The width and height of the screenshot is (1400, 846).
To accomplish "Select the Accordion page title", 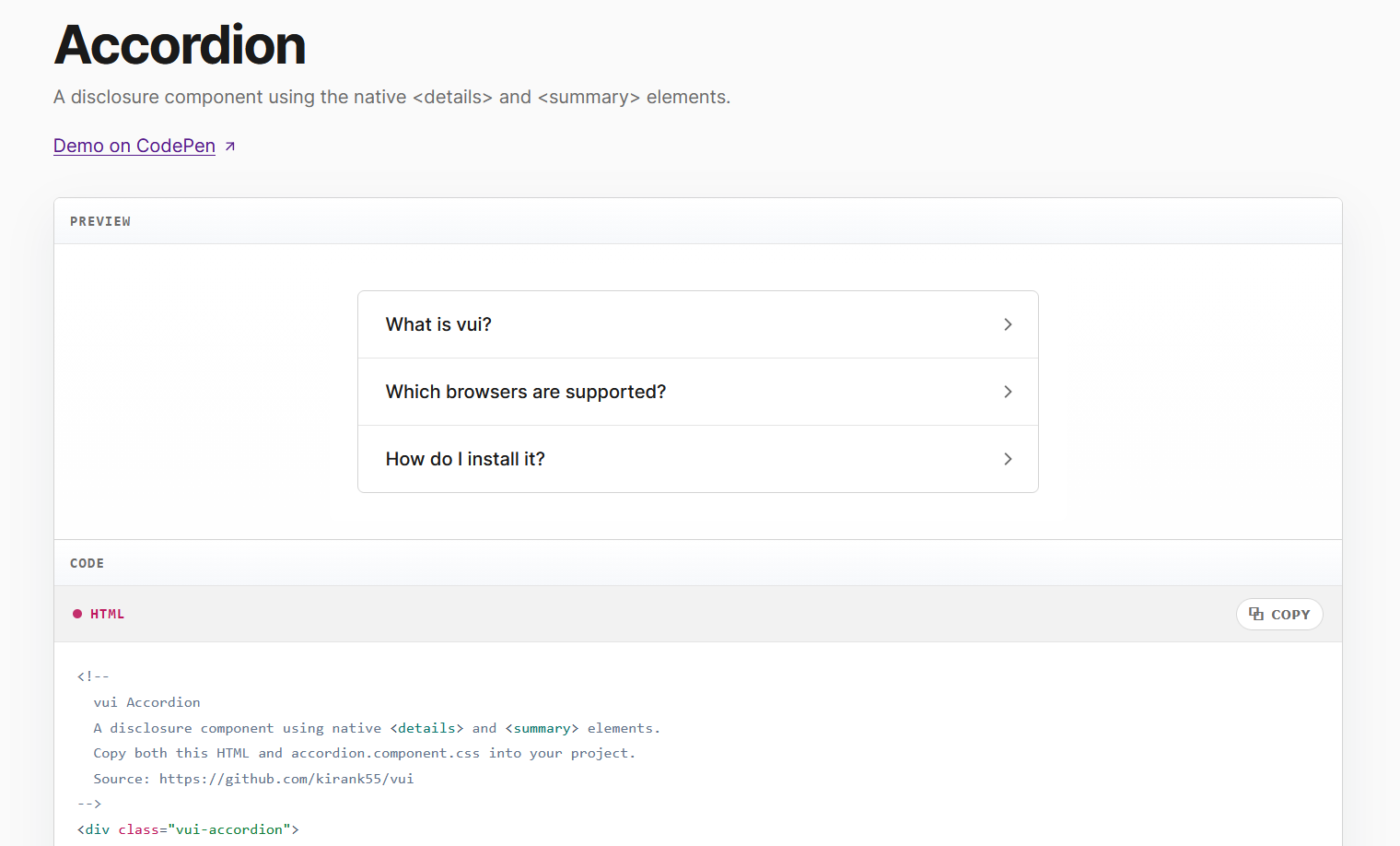I will click(179, 44).
